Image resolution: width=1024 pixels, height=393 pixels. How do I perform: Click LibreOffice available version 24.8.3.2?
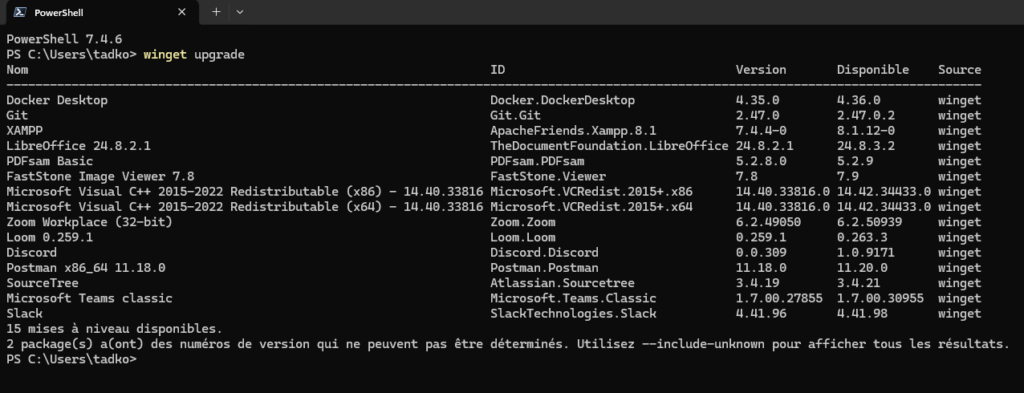point(865,146)
